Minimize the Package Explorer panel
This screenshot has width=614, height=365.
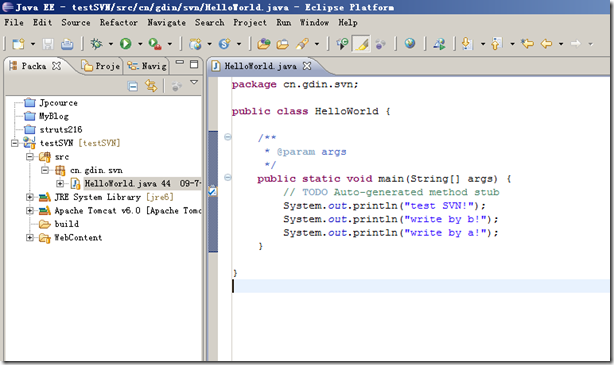point(180,63)
